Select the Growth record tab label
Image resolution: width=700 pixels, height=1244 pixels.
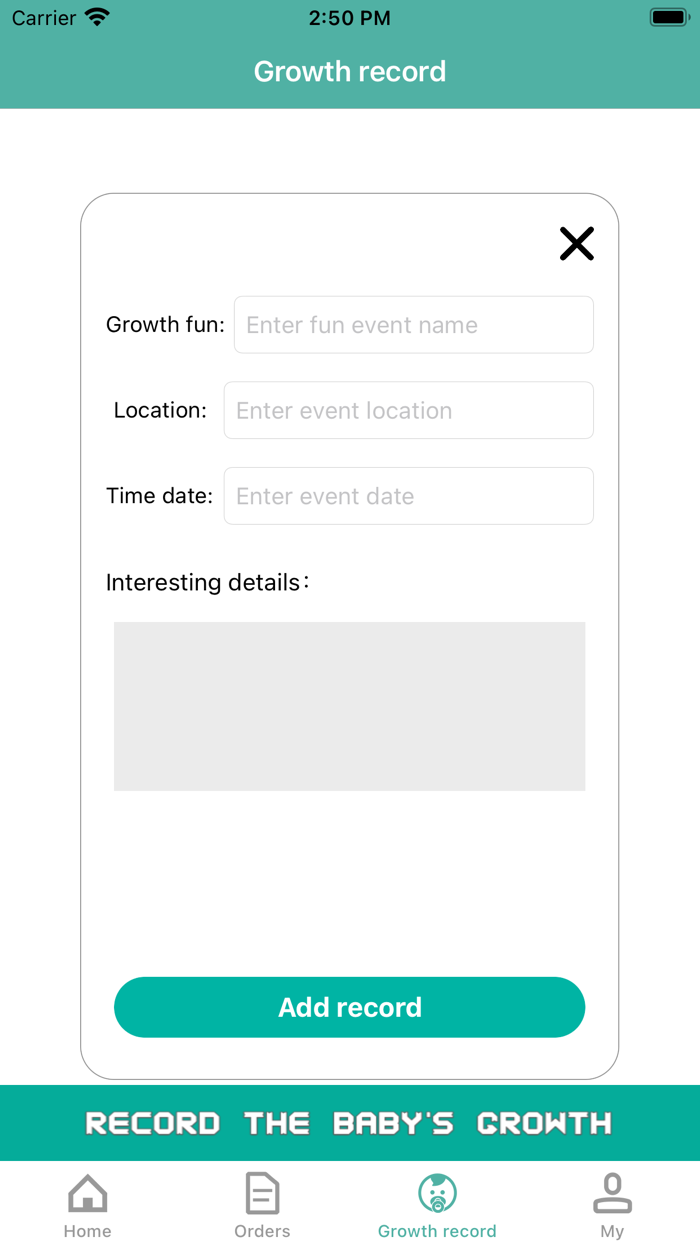point(437,1231)
